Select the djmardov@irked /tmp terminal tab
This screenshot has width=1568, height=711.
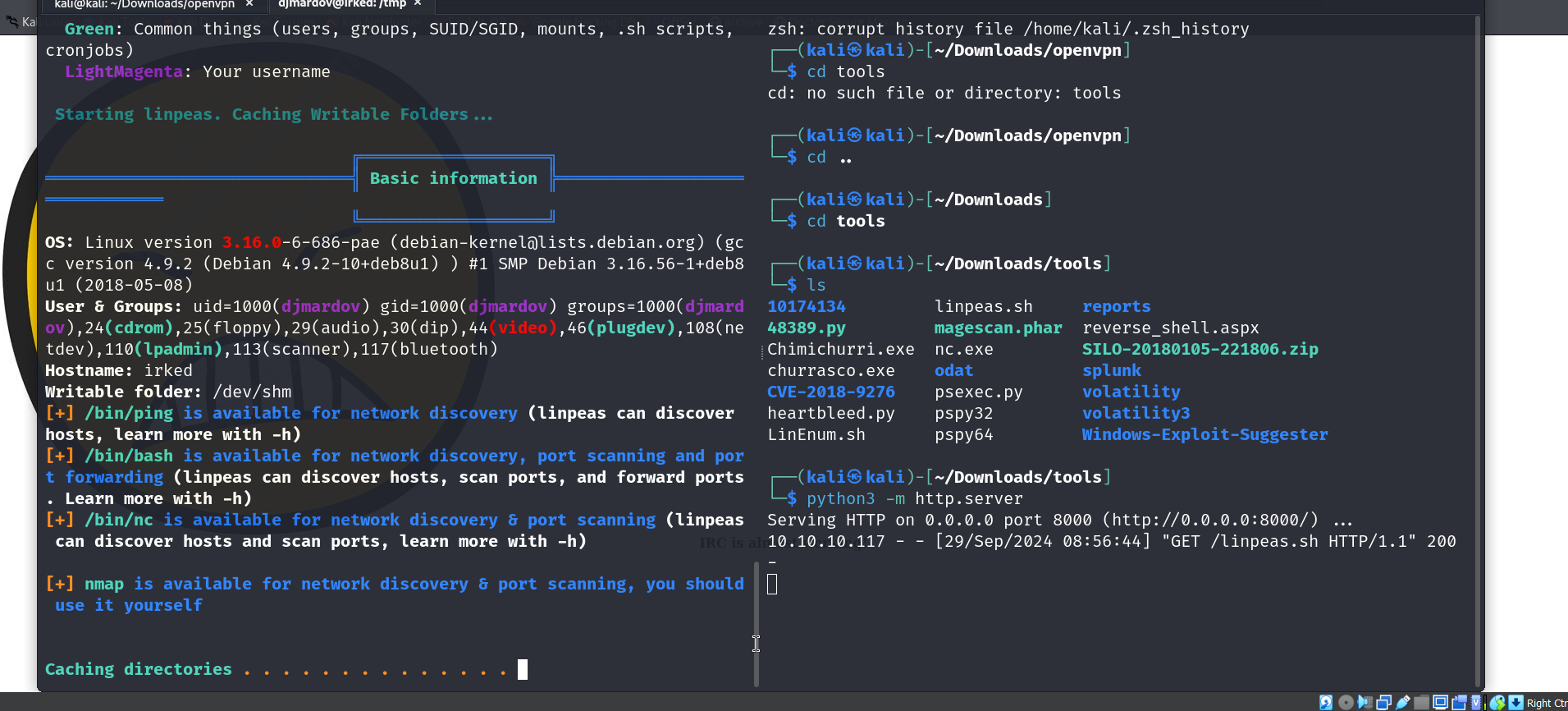click(341, 4)
